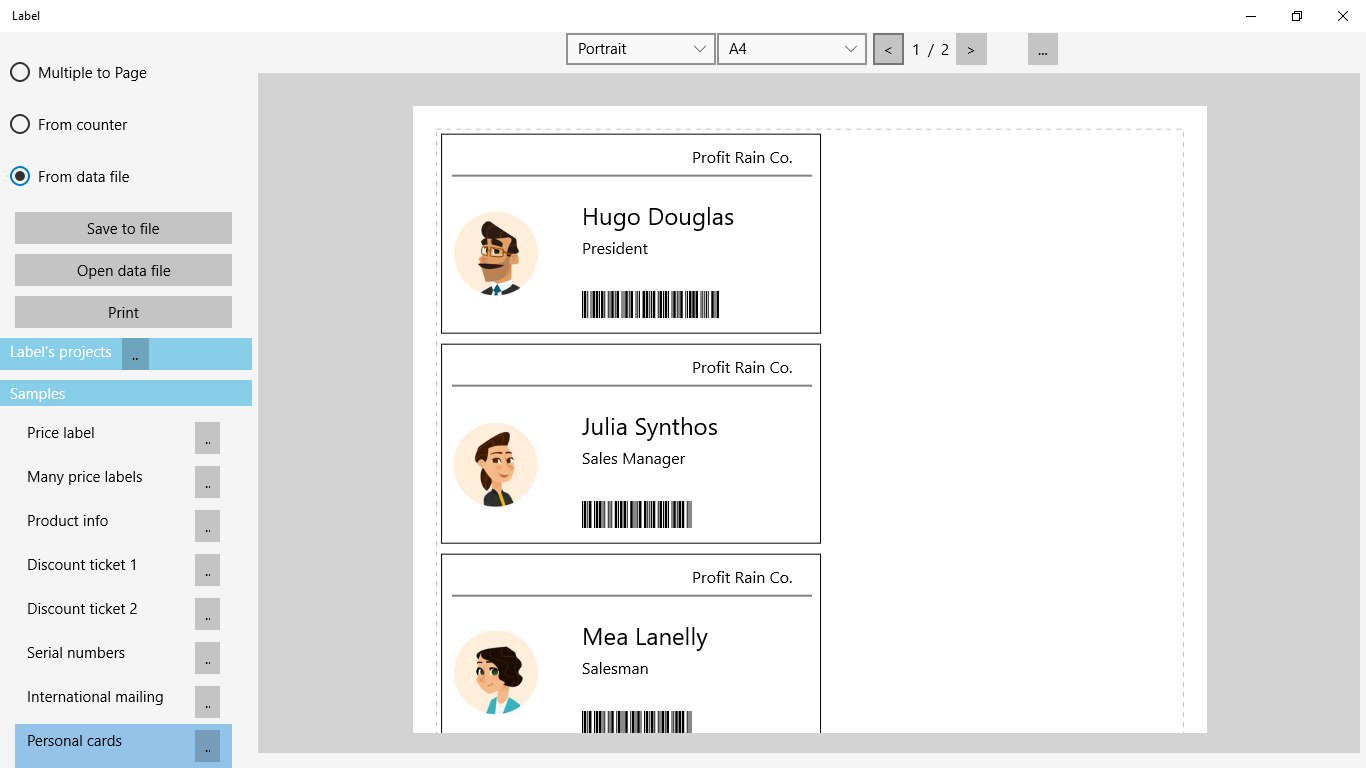Image resolution: width=1366 pixels, height=768 pixels.
Task: Select the Product info sample
Action: pos(67,521)
